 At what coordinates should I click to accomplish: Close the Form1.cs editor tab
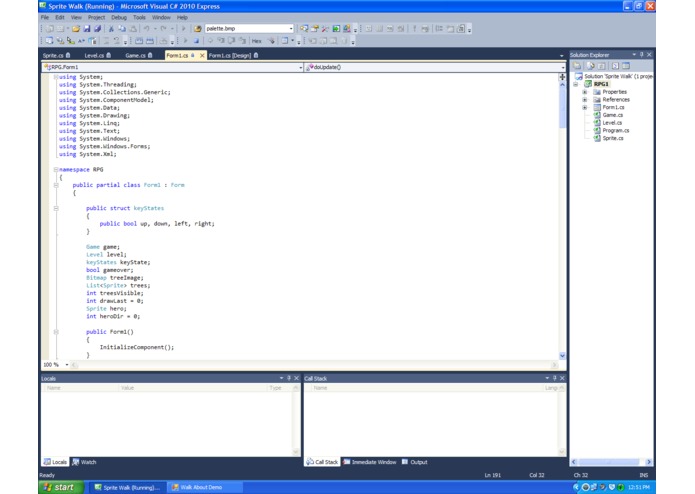coord(202,55)
